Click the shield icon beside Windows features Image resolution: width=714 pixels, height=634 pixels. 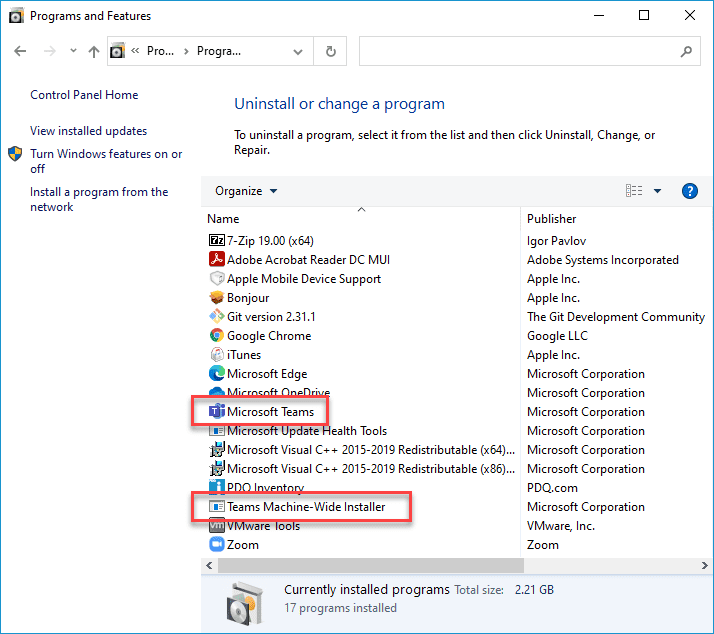coord(15,153)
